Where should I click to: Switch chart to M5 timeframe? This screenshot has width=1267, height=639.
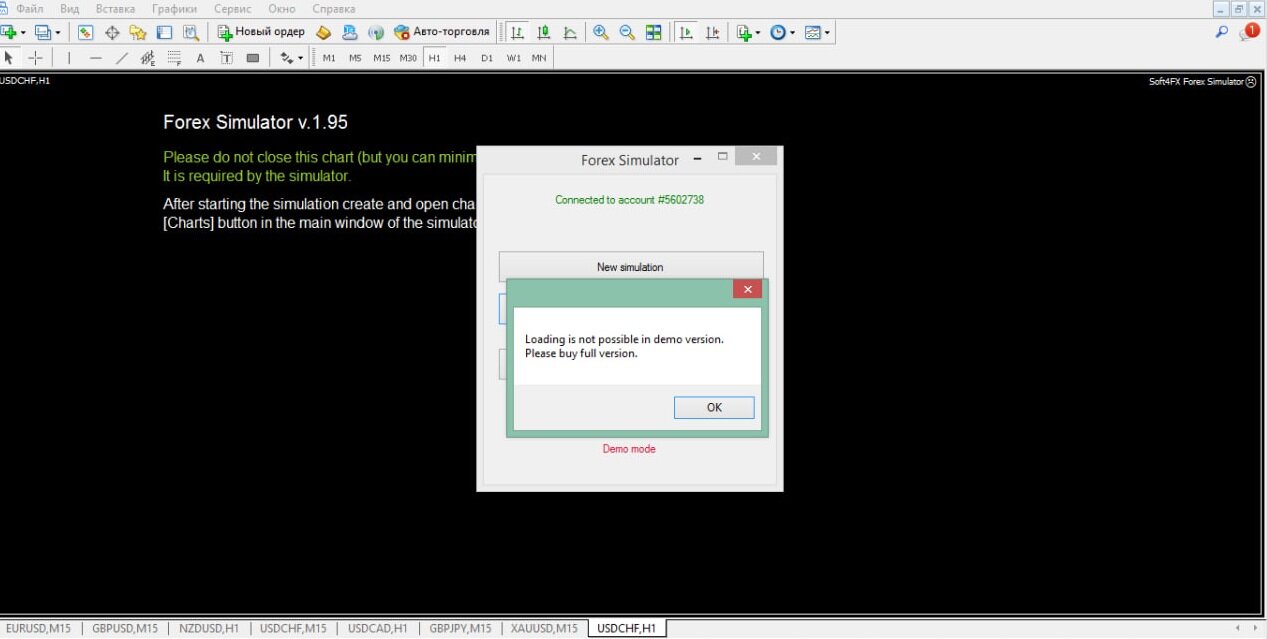tap(355, 58)
